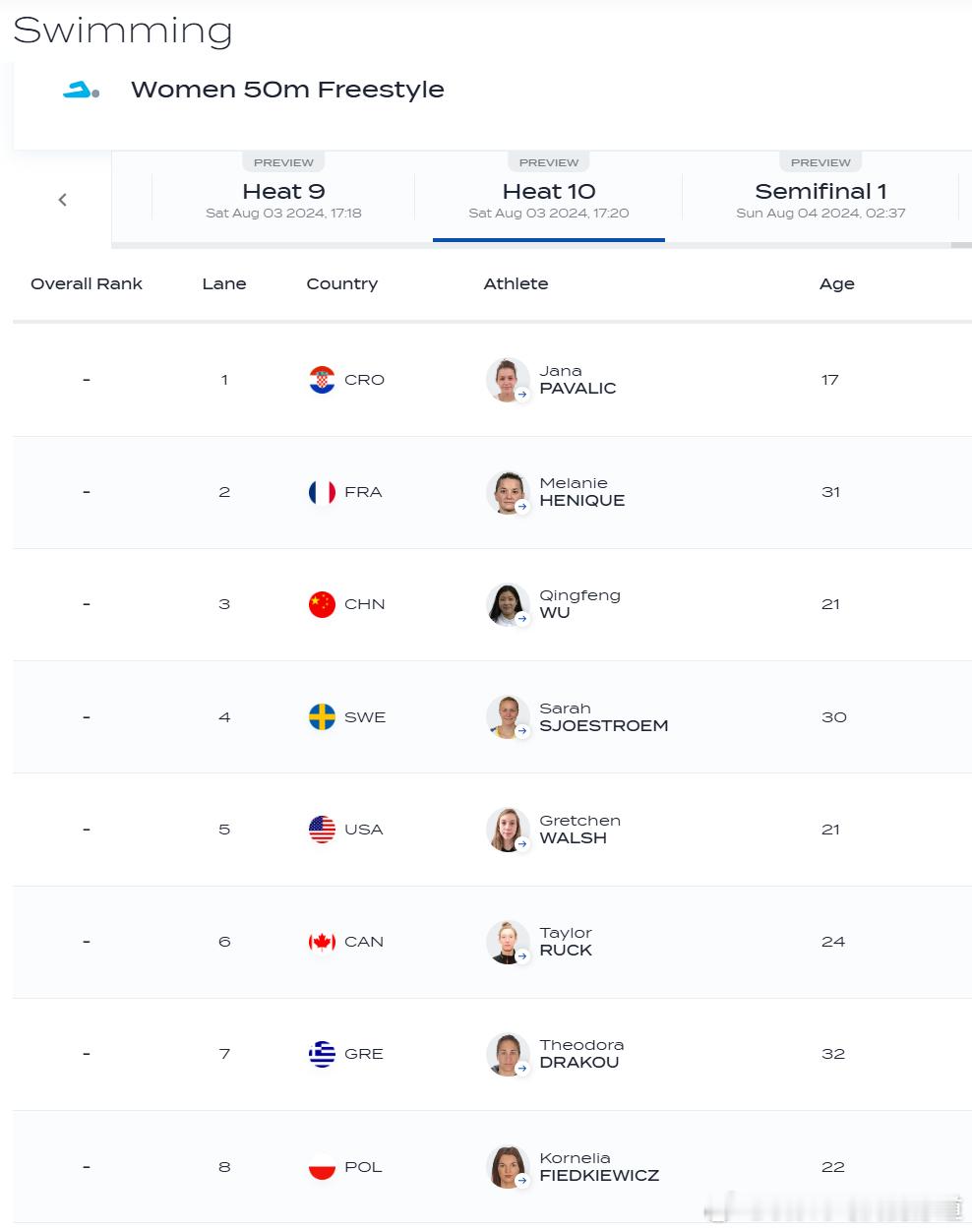The width and height of the screenshot is (972, 1232).
Task: Click the France flag icon
Action: coord(322,492)
